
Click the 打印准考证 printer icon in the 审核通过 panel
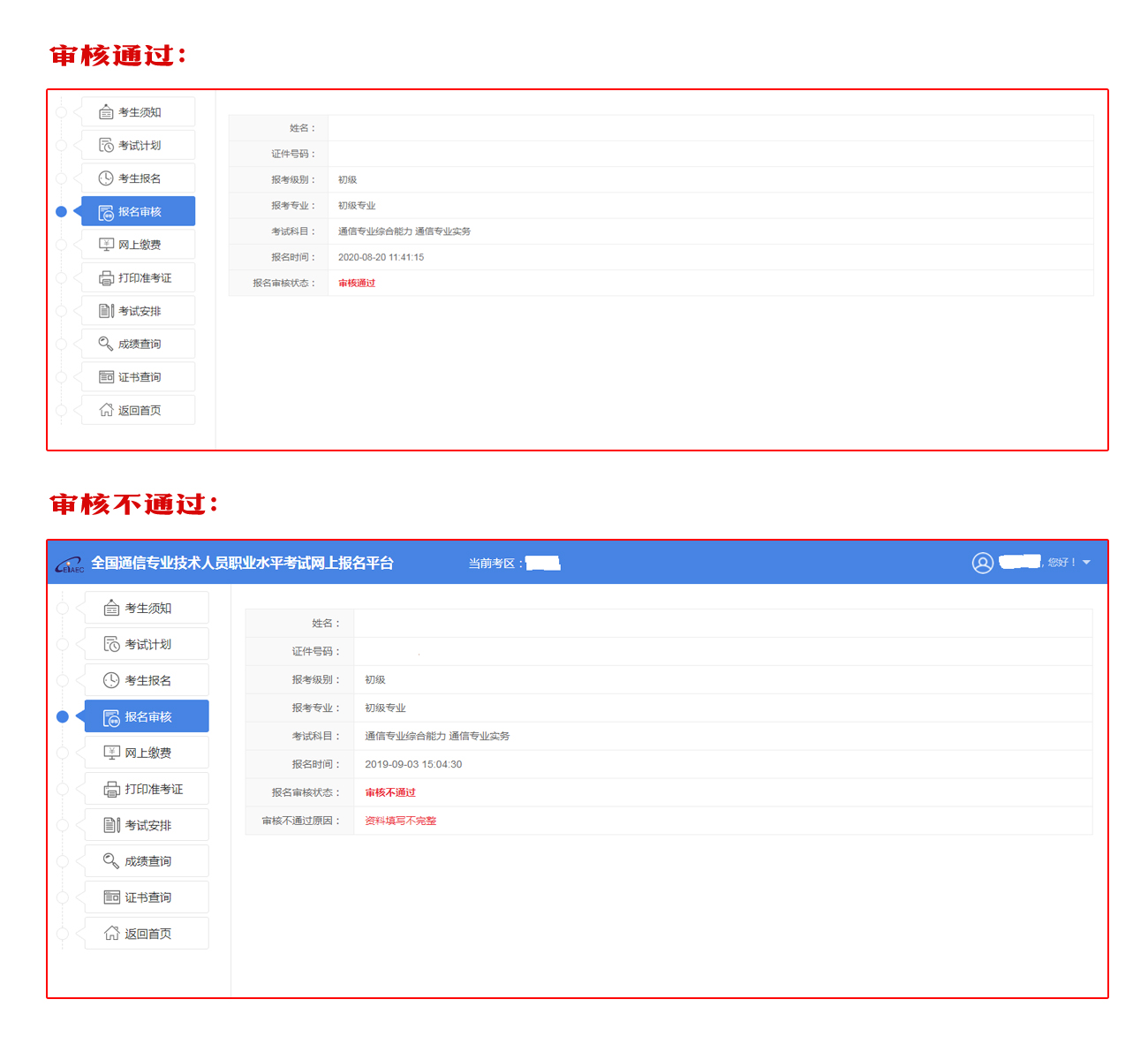click(106, 278)
